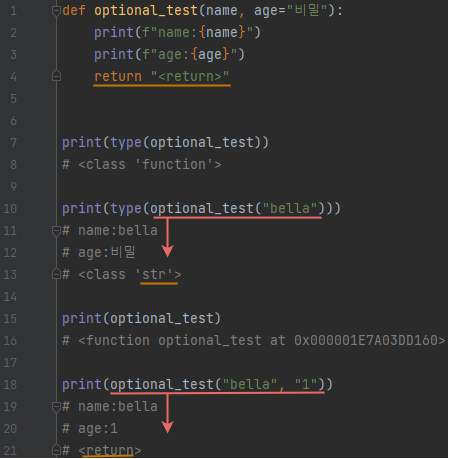Click line number 15 in gutter

pyautogui.click(x=10, y=319)
